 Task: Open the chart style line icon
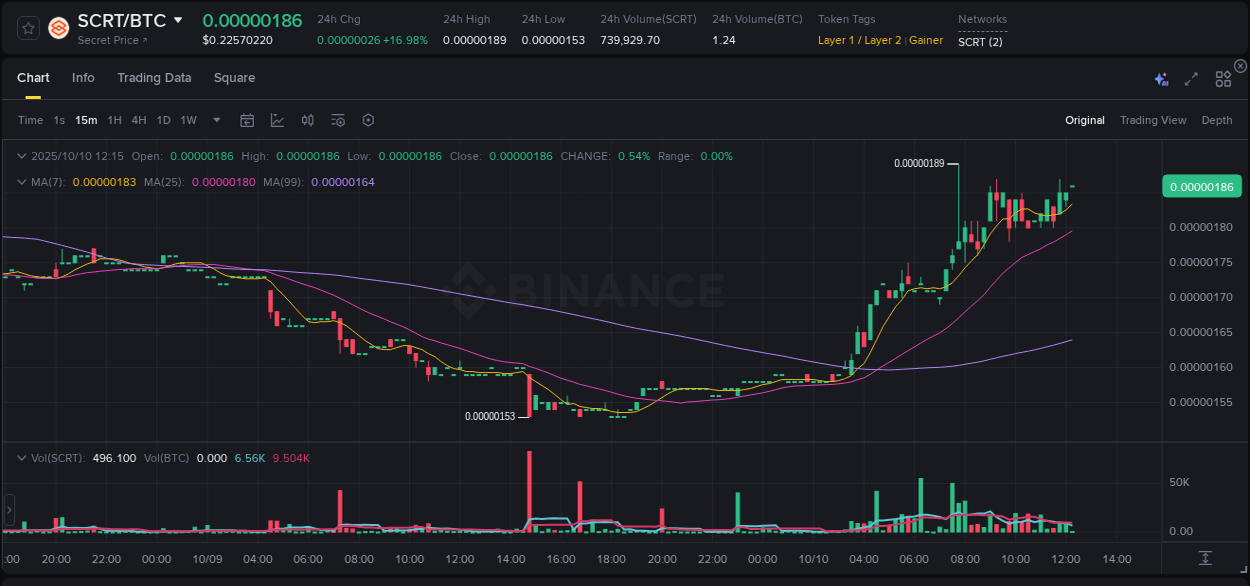(277, 120)
